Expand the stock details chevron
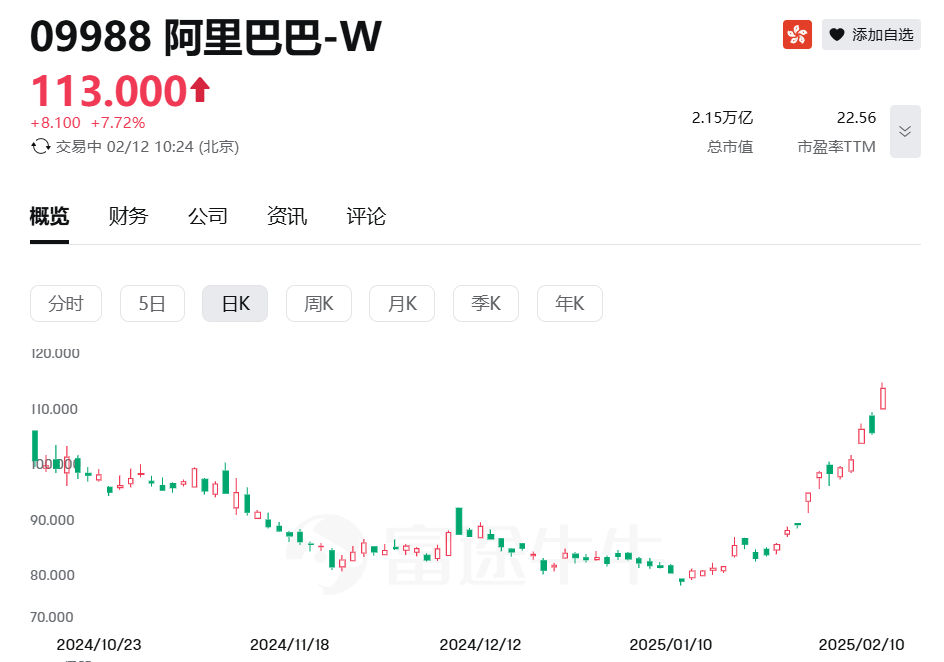944x662 pixels. (x=905, y=131)
